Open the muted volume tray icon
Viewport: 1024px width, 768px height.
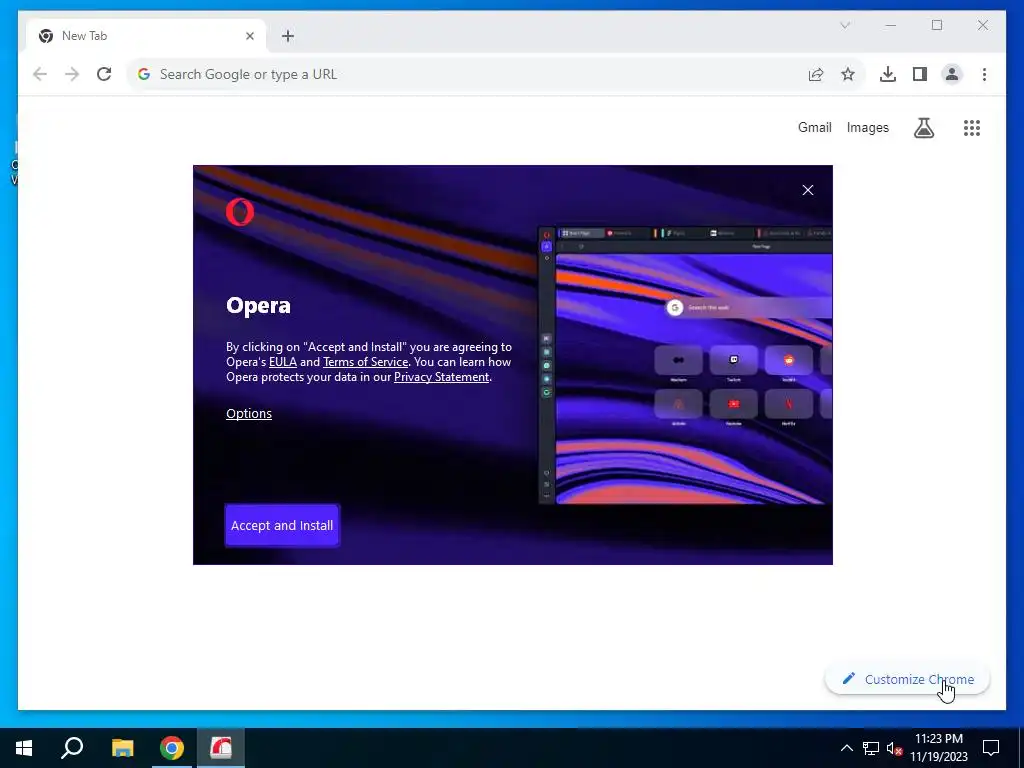(894, 748)
